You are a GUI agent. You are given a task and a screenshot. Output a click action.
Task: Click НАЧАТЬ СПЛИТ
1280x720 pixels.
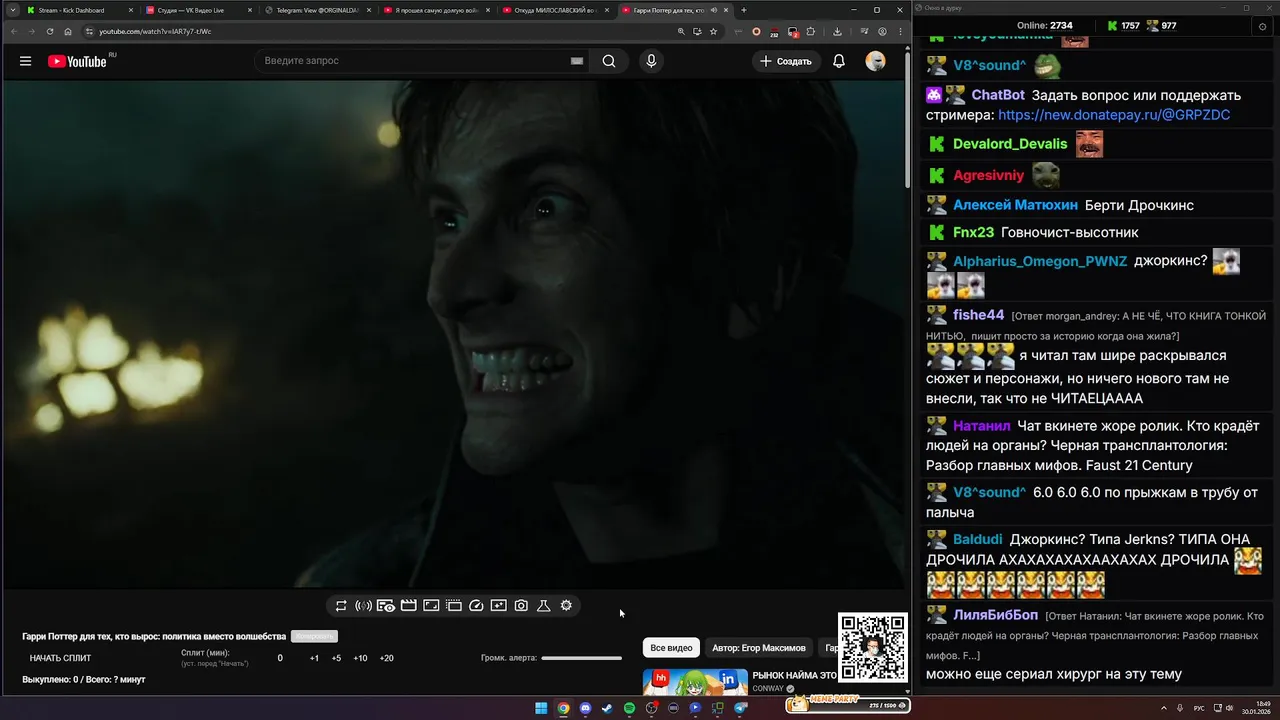60,658
